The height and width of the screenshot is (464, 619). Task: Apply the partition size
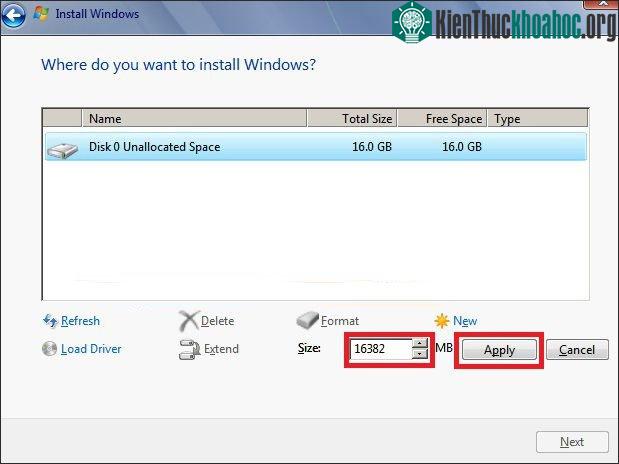tap(499, 350)
